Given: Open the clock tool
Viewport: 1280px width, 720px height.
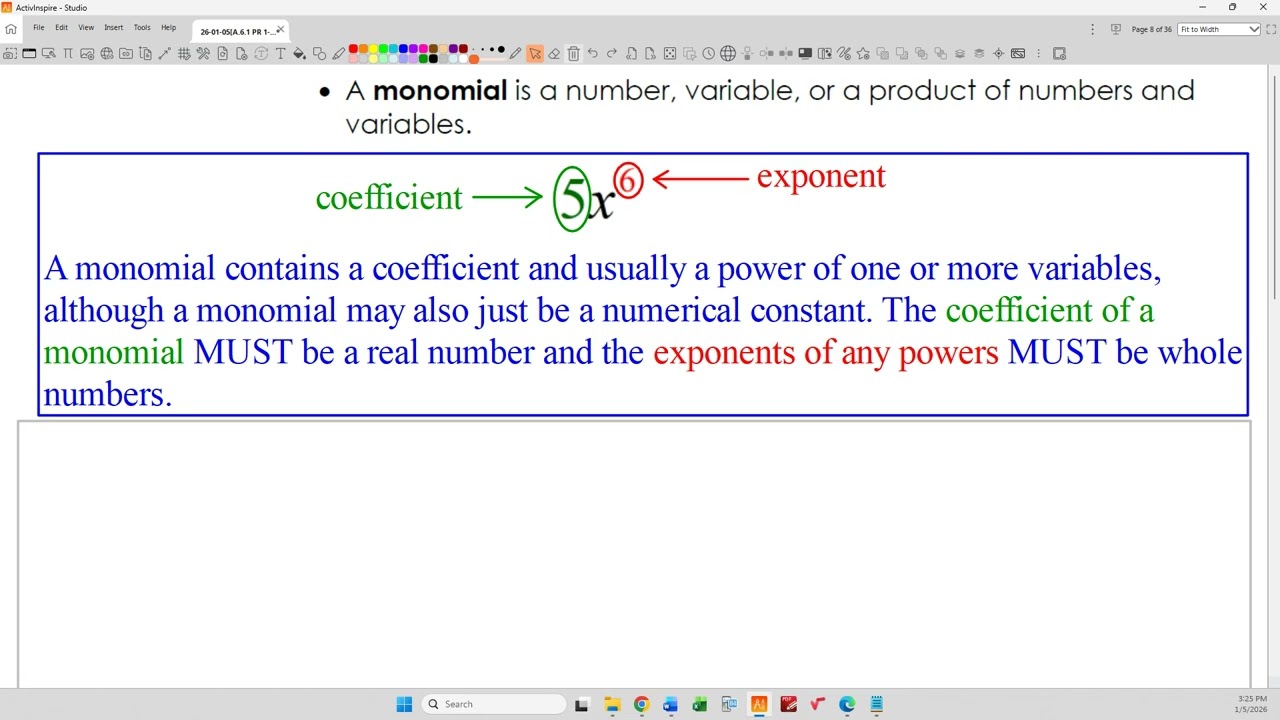Looking at the screenshot, I should click(x=708, y=53).
